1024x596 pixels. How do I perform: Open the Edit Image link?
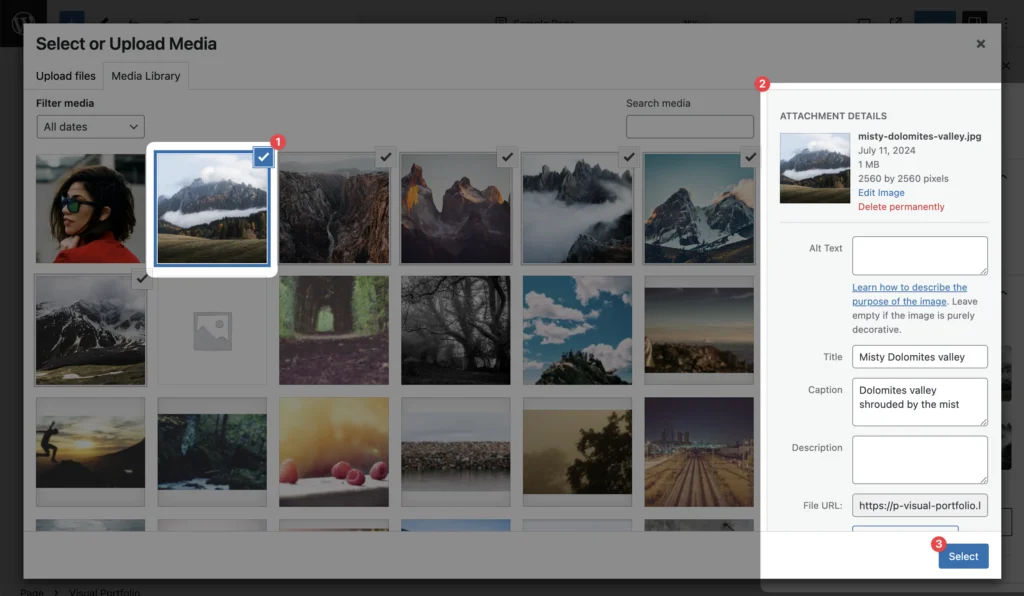pyautogui.click(x=881, y=193)
